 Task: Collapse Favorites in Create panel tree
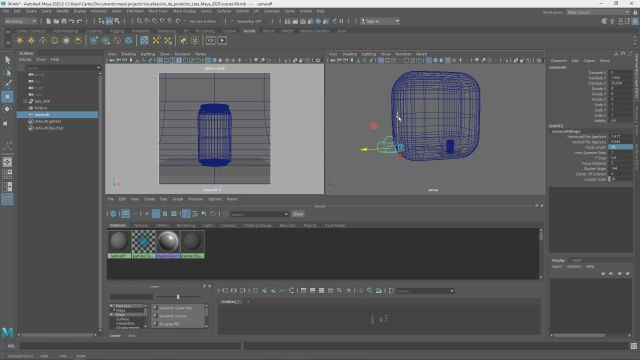click(111, 306)
